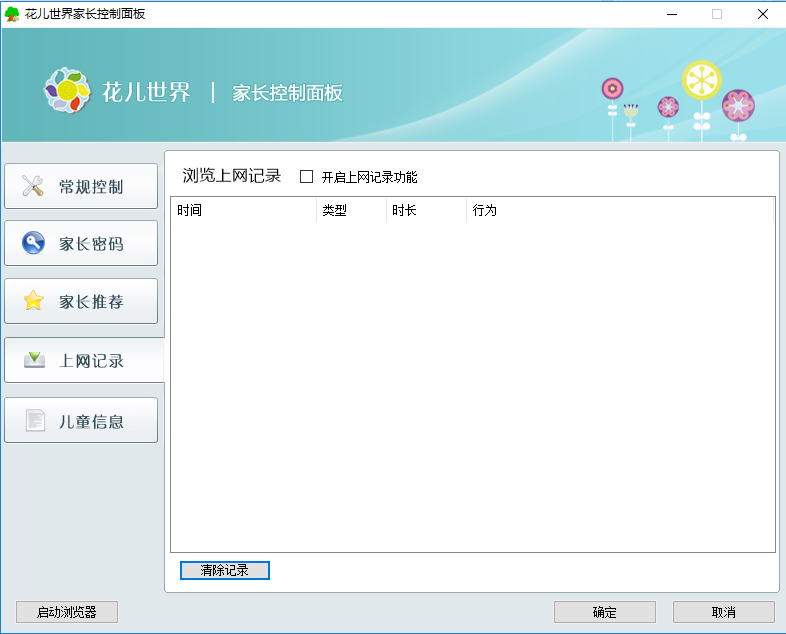Viewport: 786px width, 634px height.
Task: Click the tree icon in title bar
Action: point(12,14)
